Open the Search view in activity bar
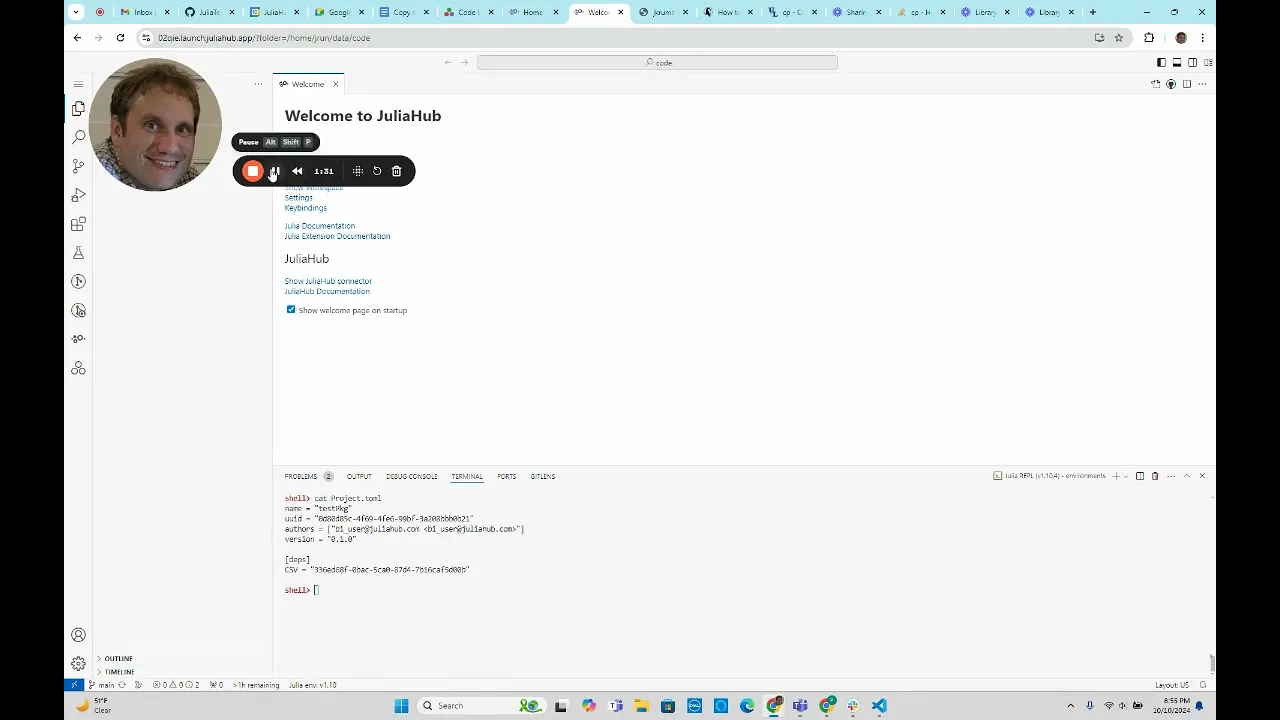Screen dimensions: 1280x720 click(78, 137)
